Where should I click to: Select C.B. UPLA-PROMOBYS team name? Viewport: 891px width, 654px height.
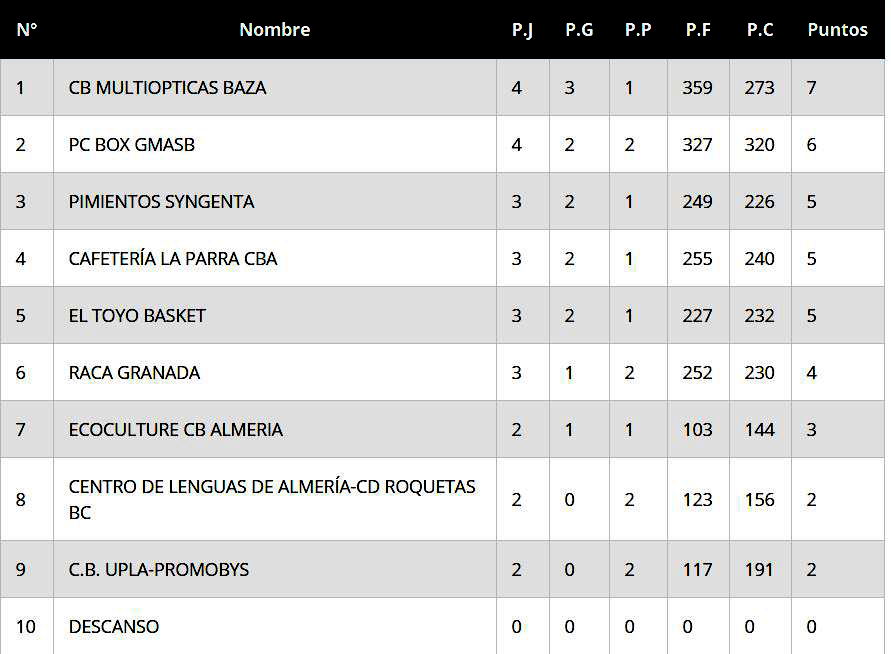click(159, 570)
